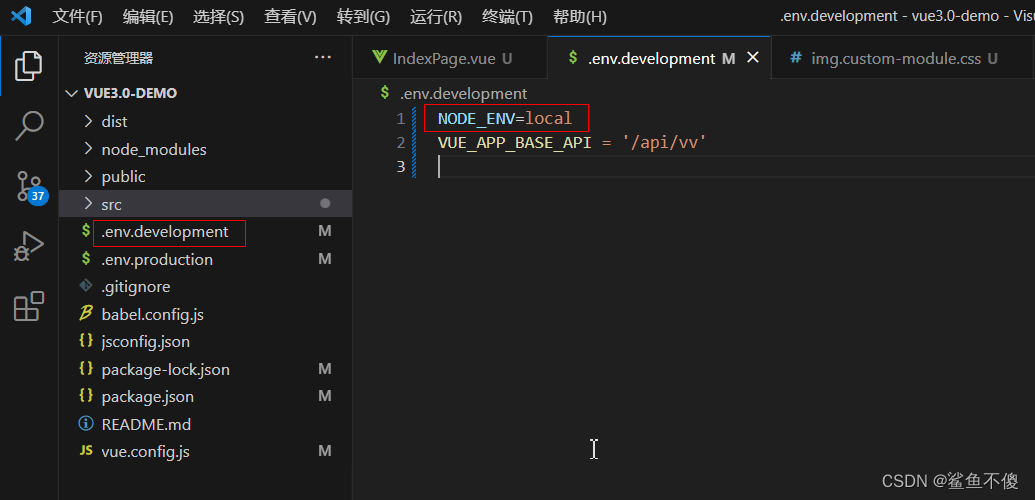This screenshot has width=1035, height=500.
Task: Open the Search view icon
Action: pos(29,125)
